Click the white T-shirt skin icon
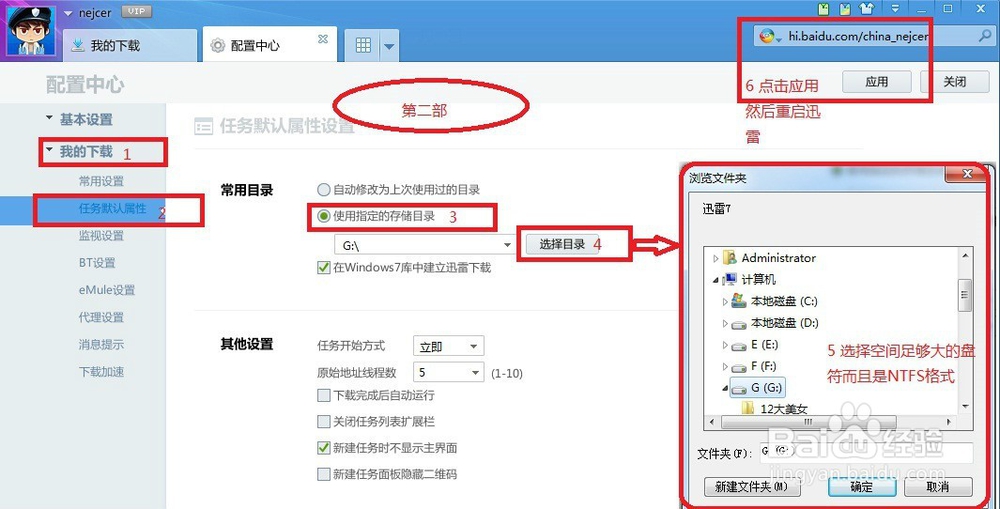 pos(865,9)
